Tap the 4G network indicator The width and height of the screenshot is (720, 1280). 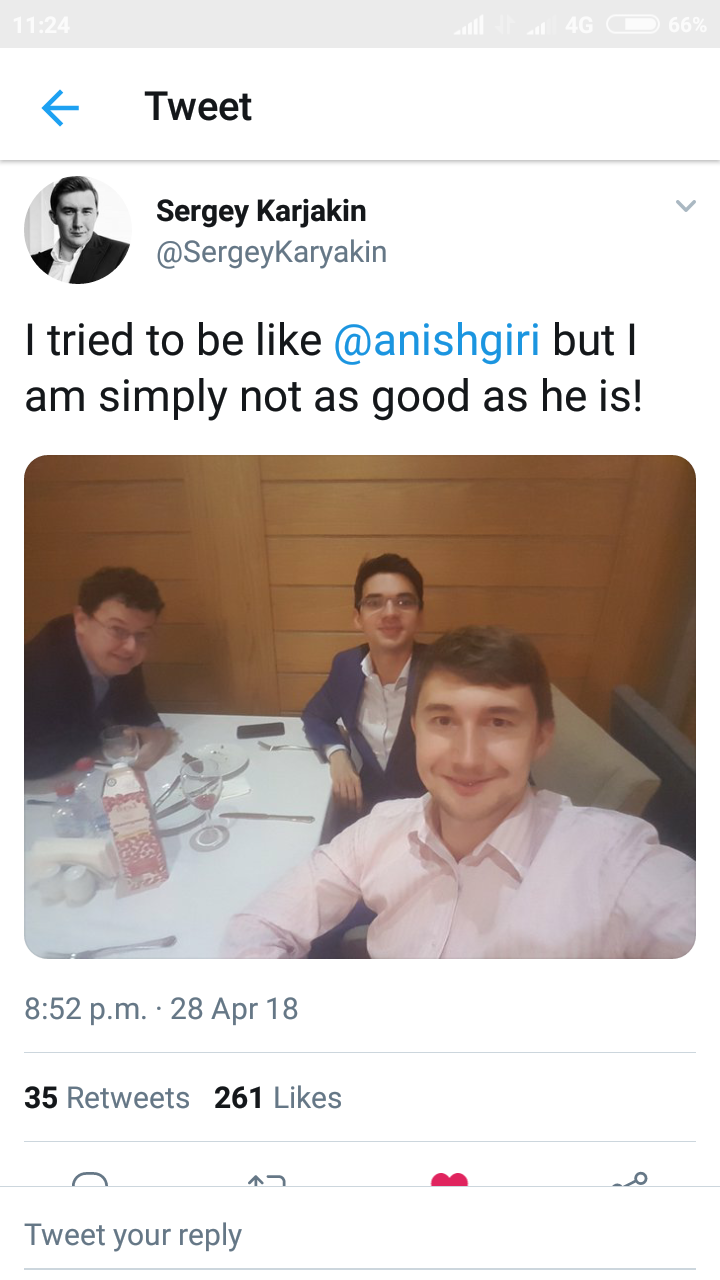tap(579, 25)
